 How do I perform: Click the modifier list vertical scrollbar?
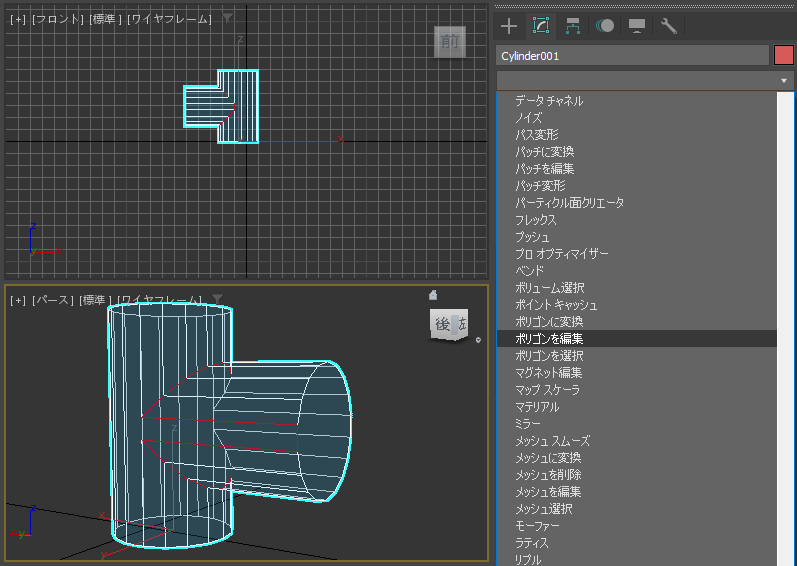tap(785, 329)
